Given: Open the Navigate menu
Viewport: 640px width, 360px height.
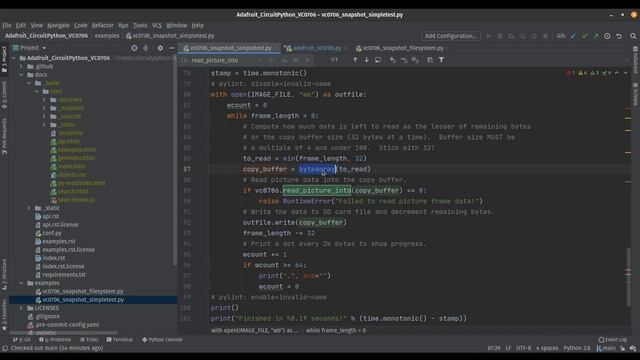Looking at the screenshot, I should click(58, 25).
